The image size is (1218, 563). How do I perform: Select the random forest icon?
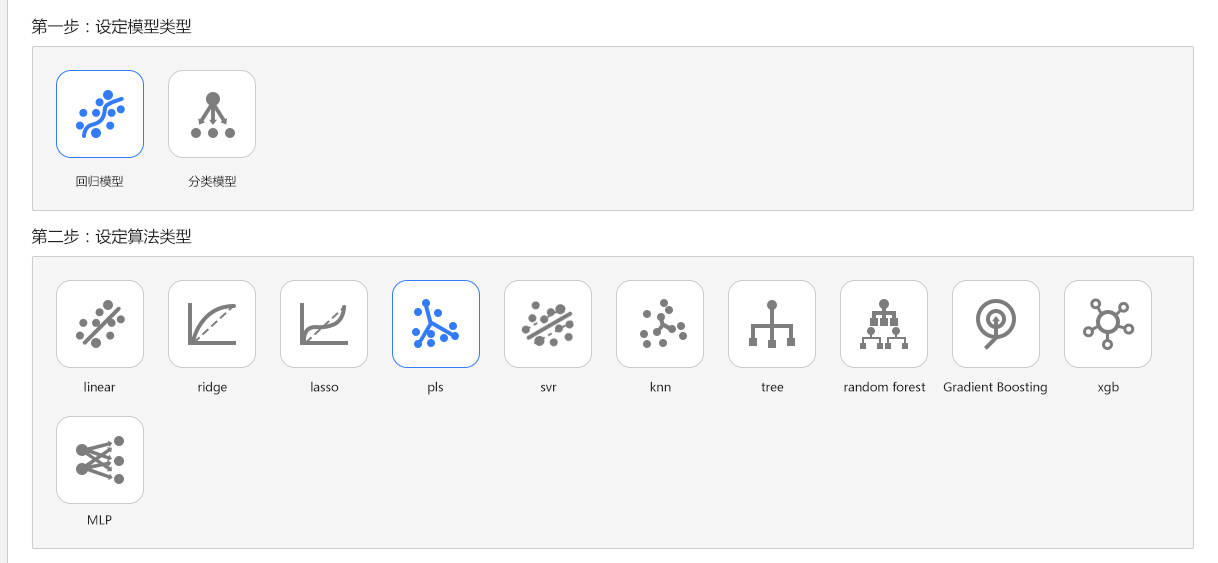click(x=884, y=324)
